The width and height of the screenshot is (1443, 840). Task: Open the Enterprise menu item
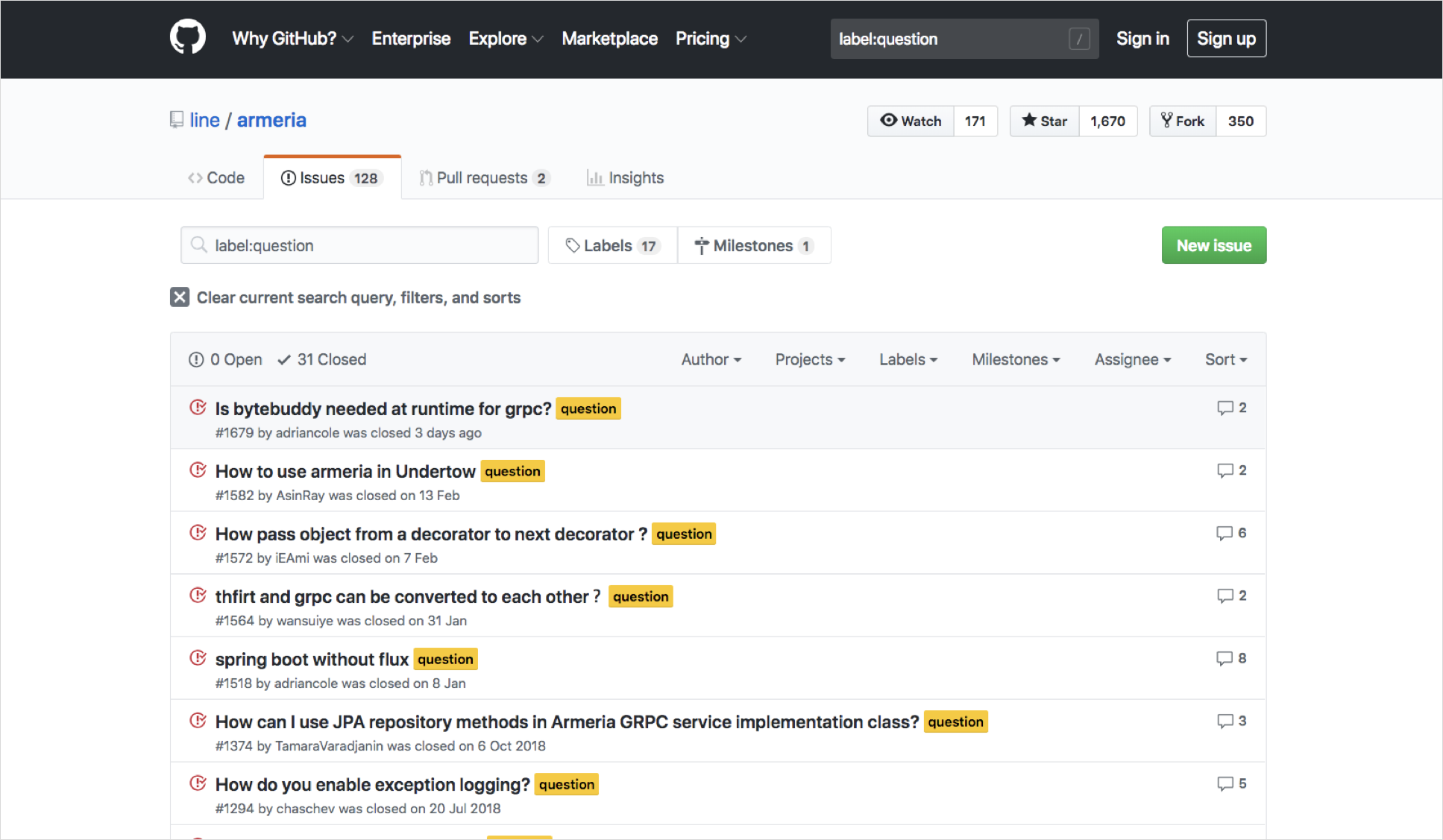coord(411,39)
